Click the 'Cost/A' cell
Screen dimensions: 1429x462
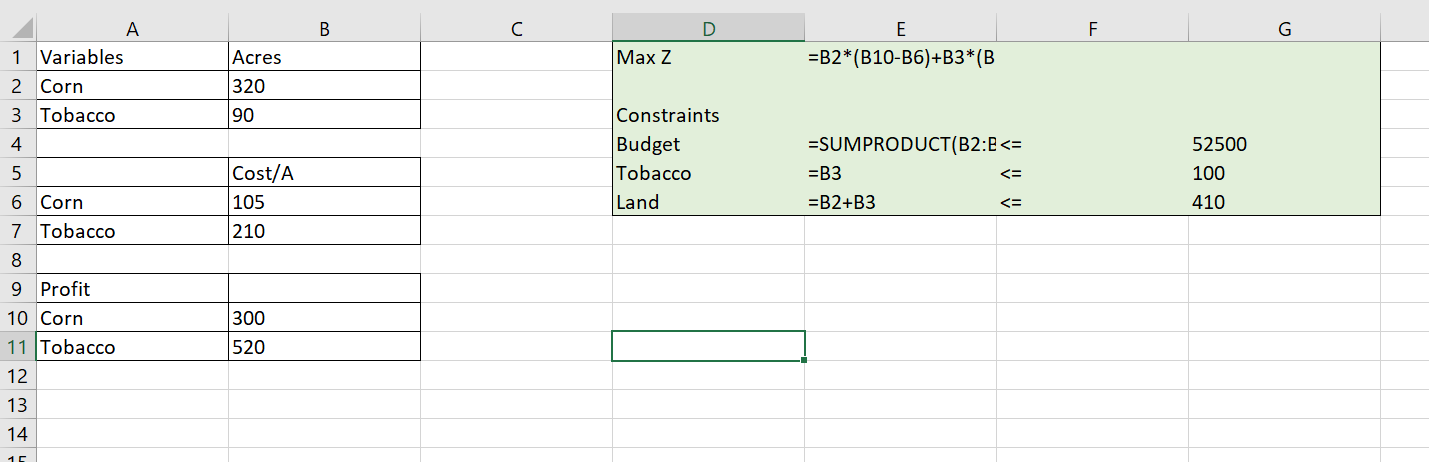324,173
